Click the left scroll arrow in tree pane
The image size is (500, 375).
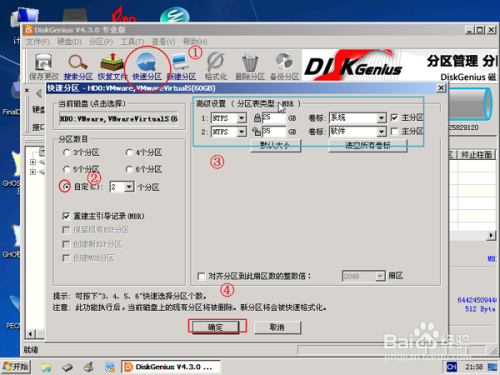pos(30,334)
